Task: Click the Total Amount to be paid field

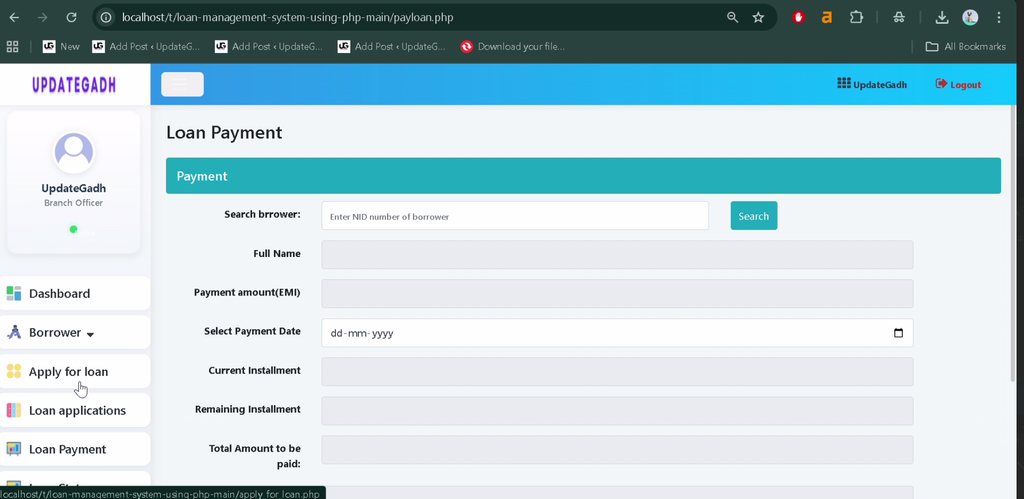Action: point(617,450)
